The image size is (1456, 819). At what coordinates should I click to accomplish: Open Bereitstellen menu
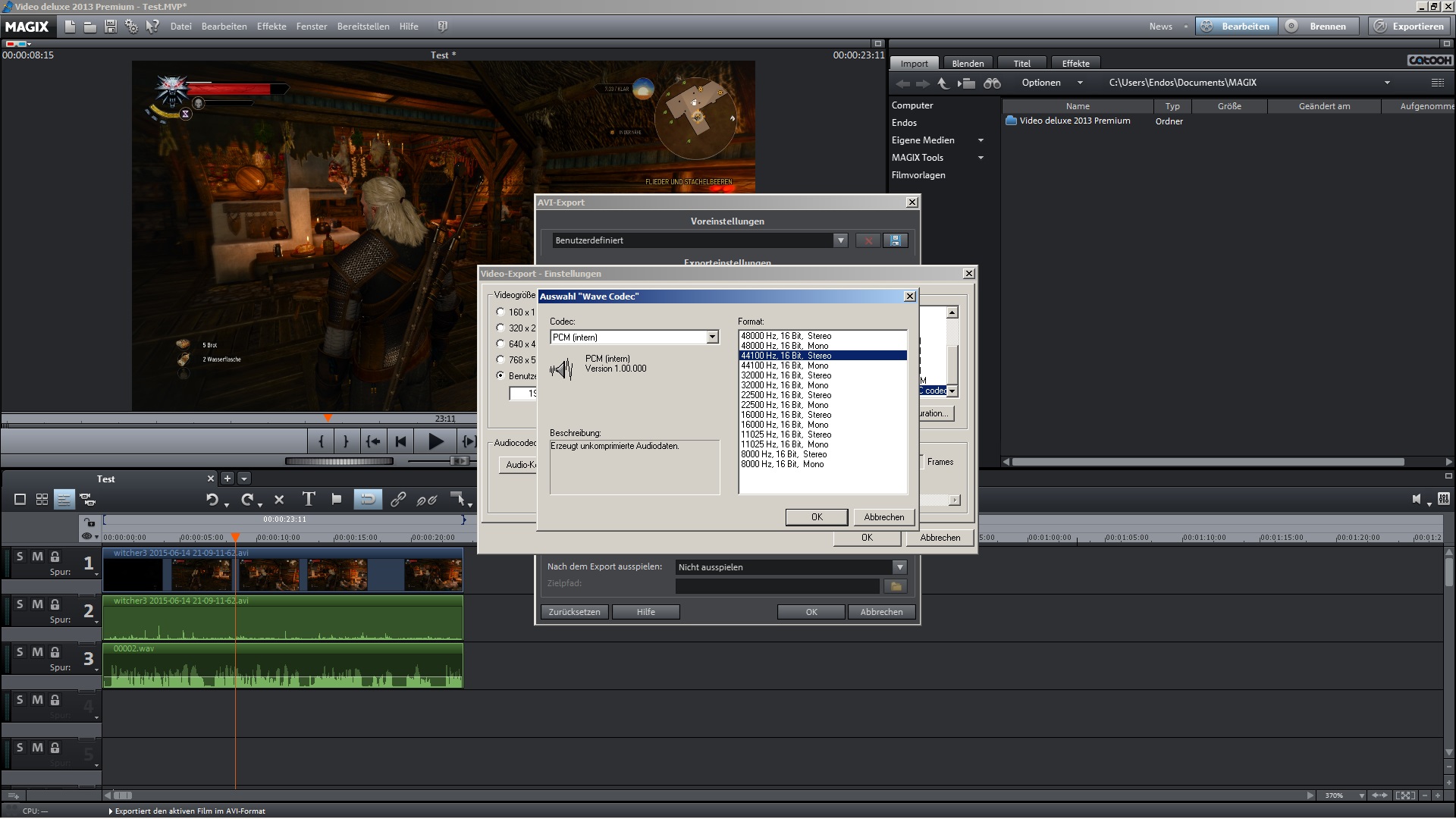click(x=363, y=27)
